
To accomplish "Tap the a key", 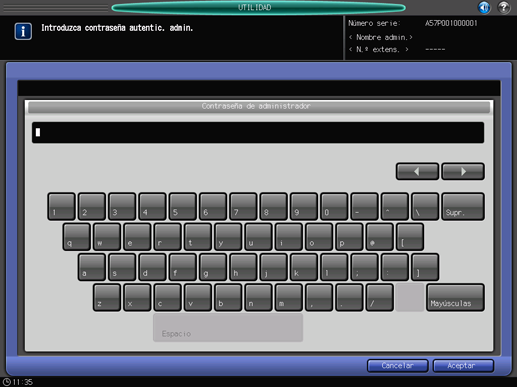I will 92,267.
